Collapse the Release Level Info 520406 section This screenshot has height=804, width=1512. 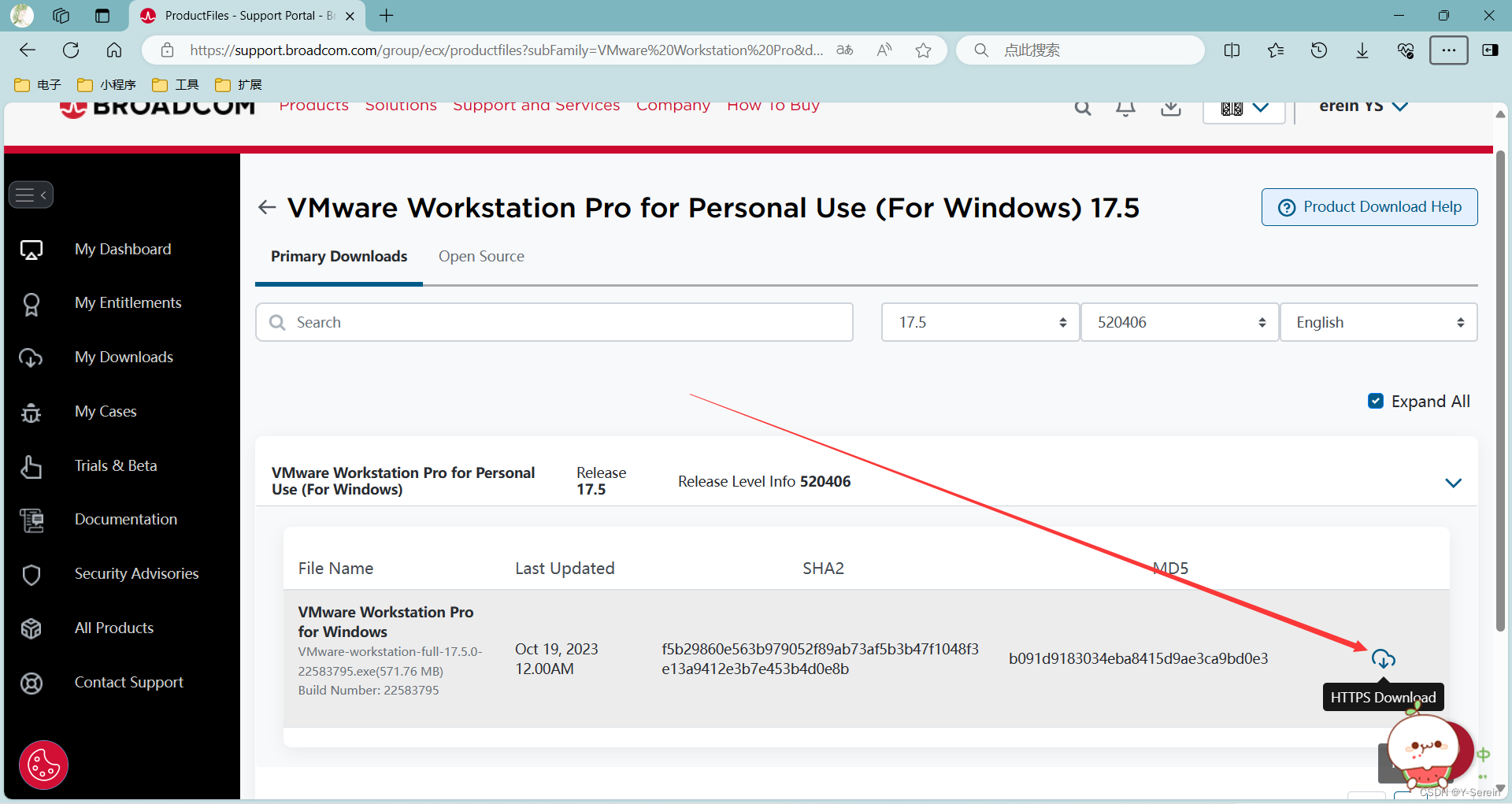point(1453,483)
